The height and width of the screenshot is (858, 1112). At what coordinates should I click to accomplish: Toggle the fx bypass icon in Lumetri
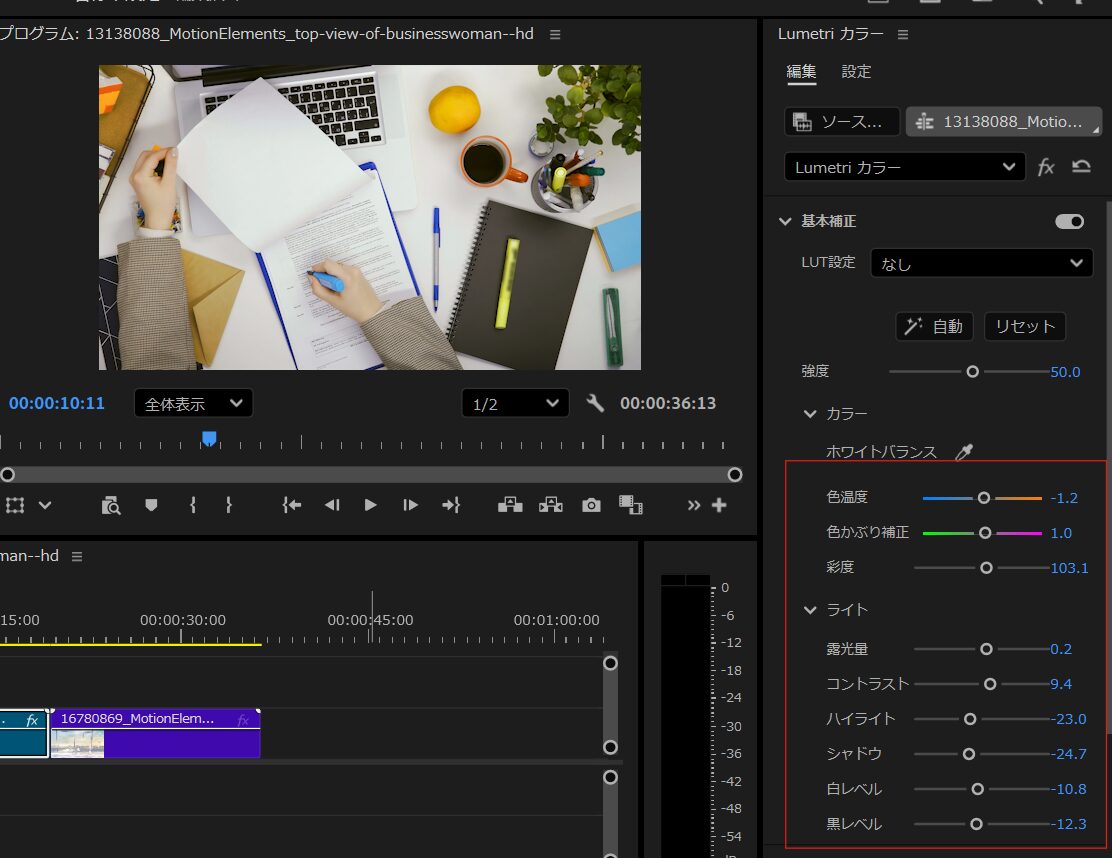click(1046, 167)
